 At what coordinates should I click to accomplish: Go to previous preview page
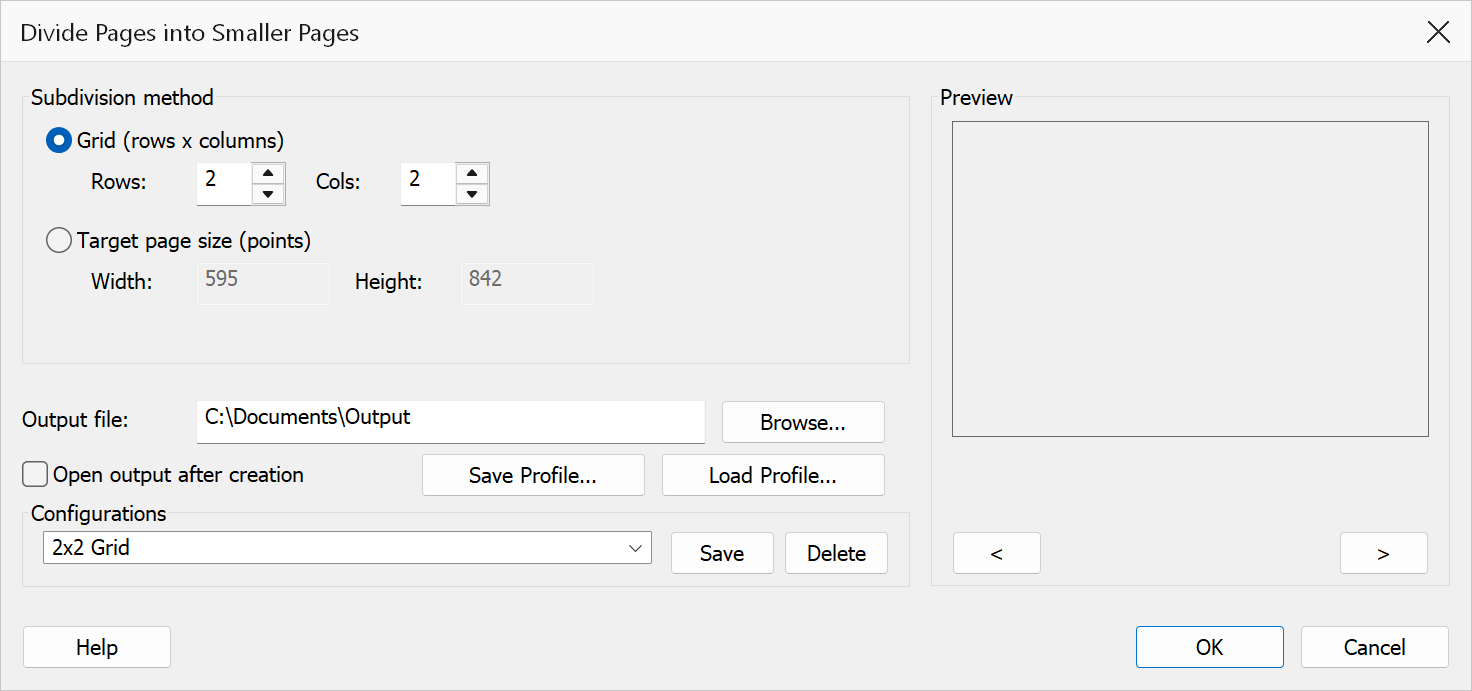[997, 553]
